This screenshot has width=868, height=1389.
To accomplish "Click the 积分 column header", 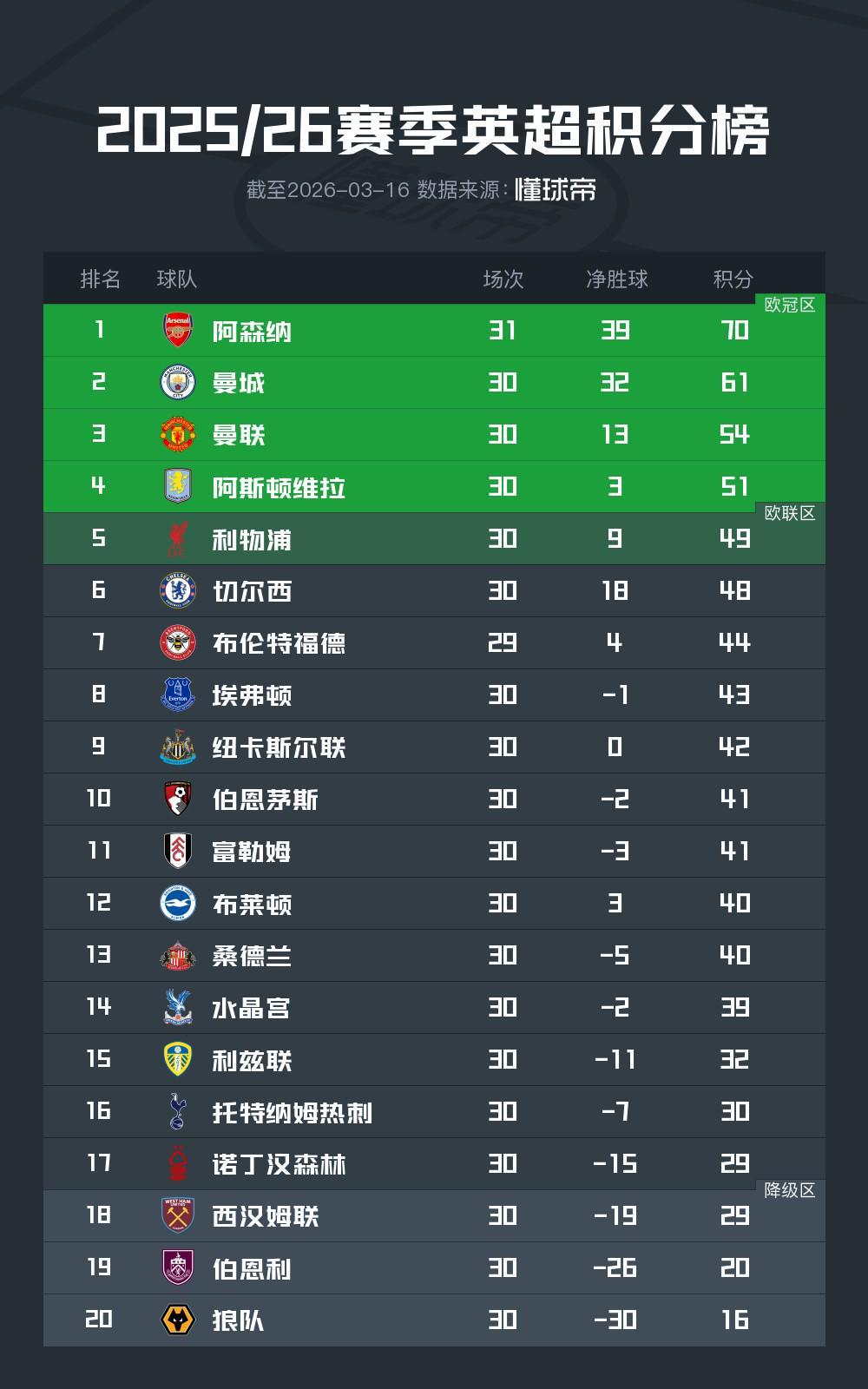I will 733,279.
